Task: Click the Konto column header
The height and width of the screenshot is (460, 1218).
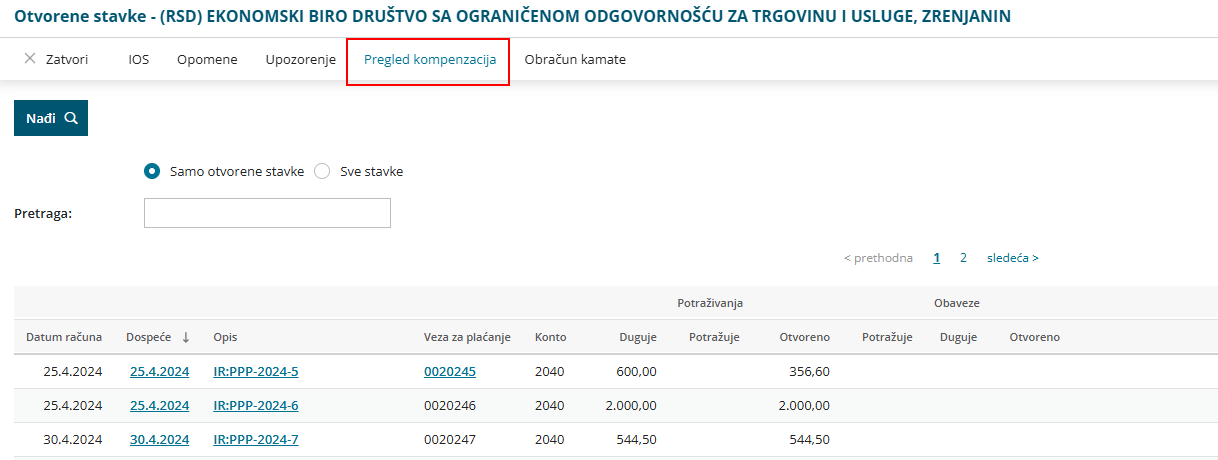Action: [550, 337]
